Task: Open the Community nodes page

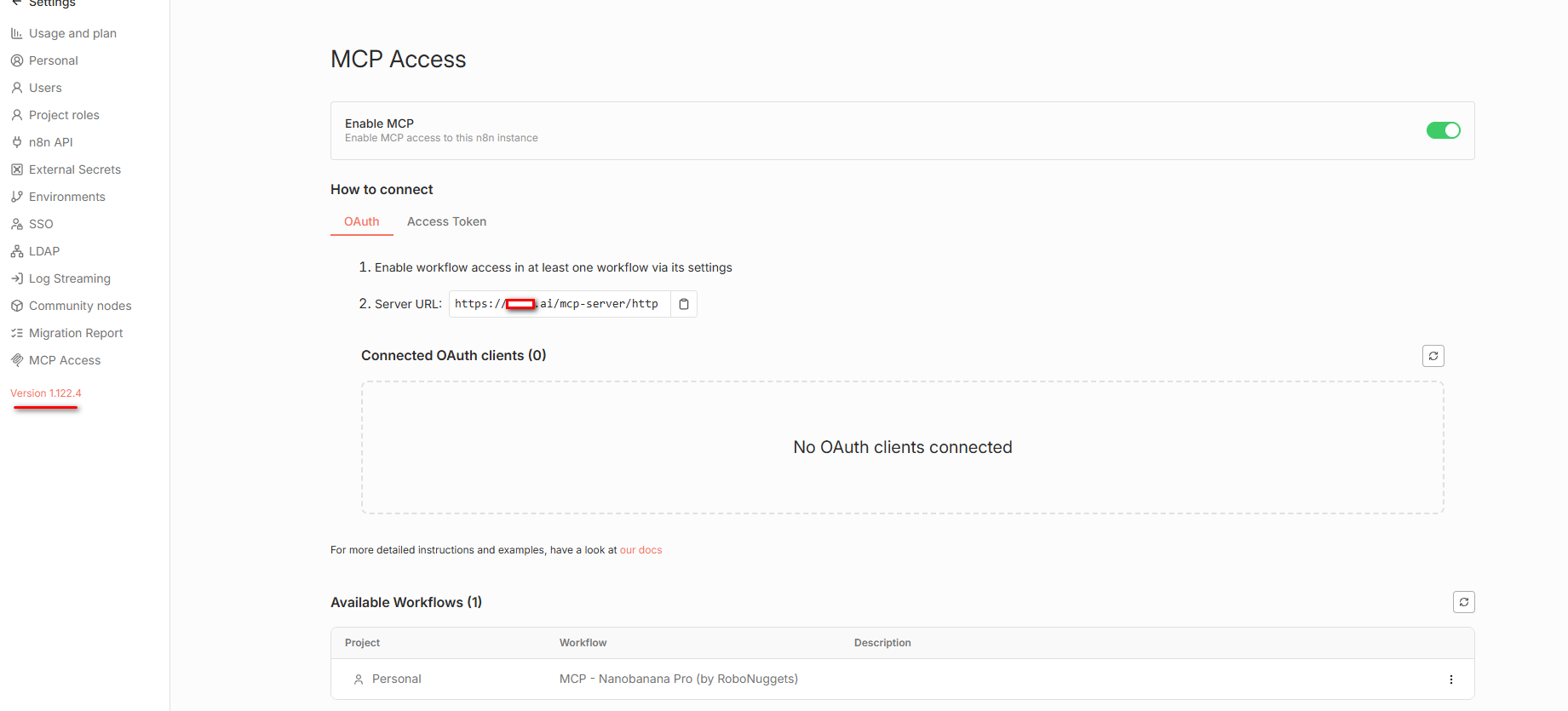Action: (79, 306)
